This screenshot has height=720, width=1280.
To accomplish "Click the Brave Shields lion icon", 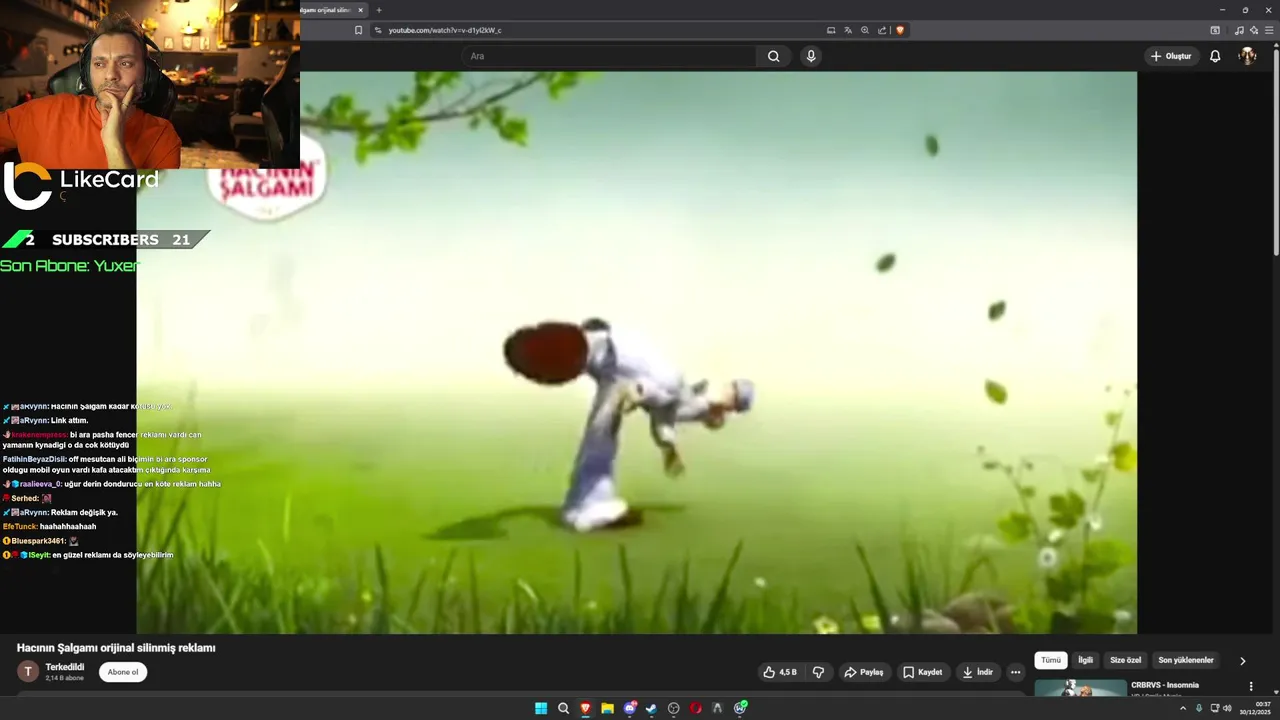I will pyautogui.click(x=900, y=30).
